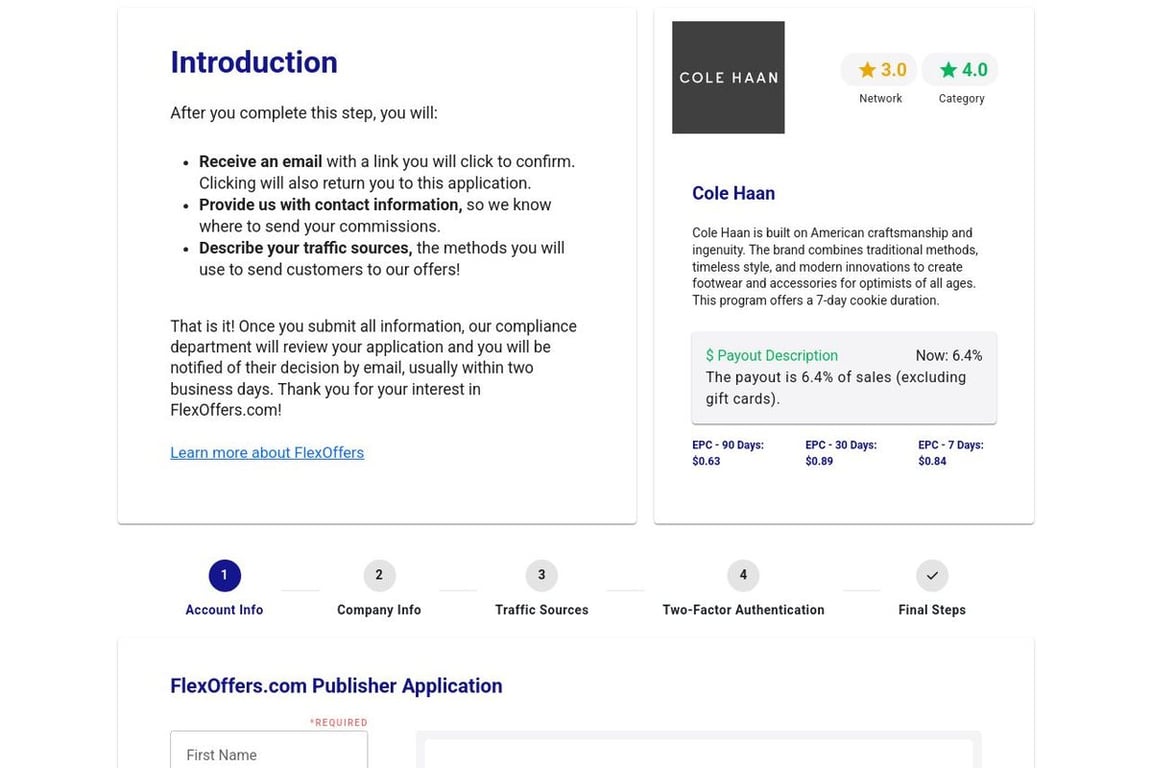Image resolution: width=1152 pixels, height=768 pixels.
Task: Click the Describe your traffic sources bullet
Action: coord(382,259)
